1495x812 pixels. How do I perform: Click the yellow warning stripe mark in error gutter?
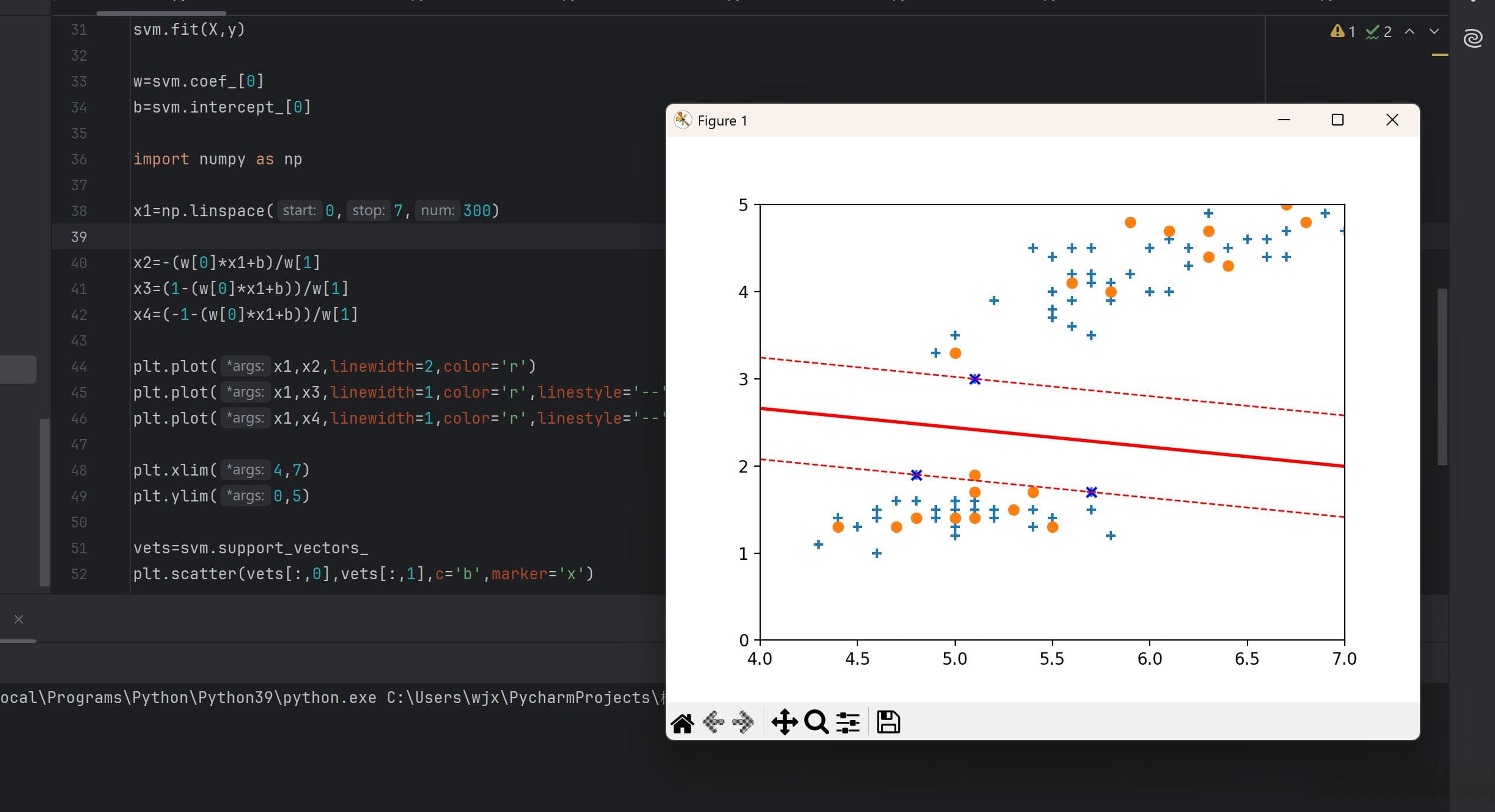[1440, 55]
